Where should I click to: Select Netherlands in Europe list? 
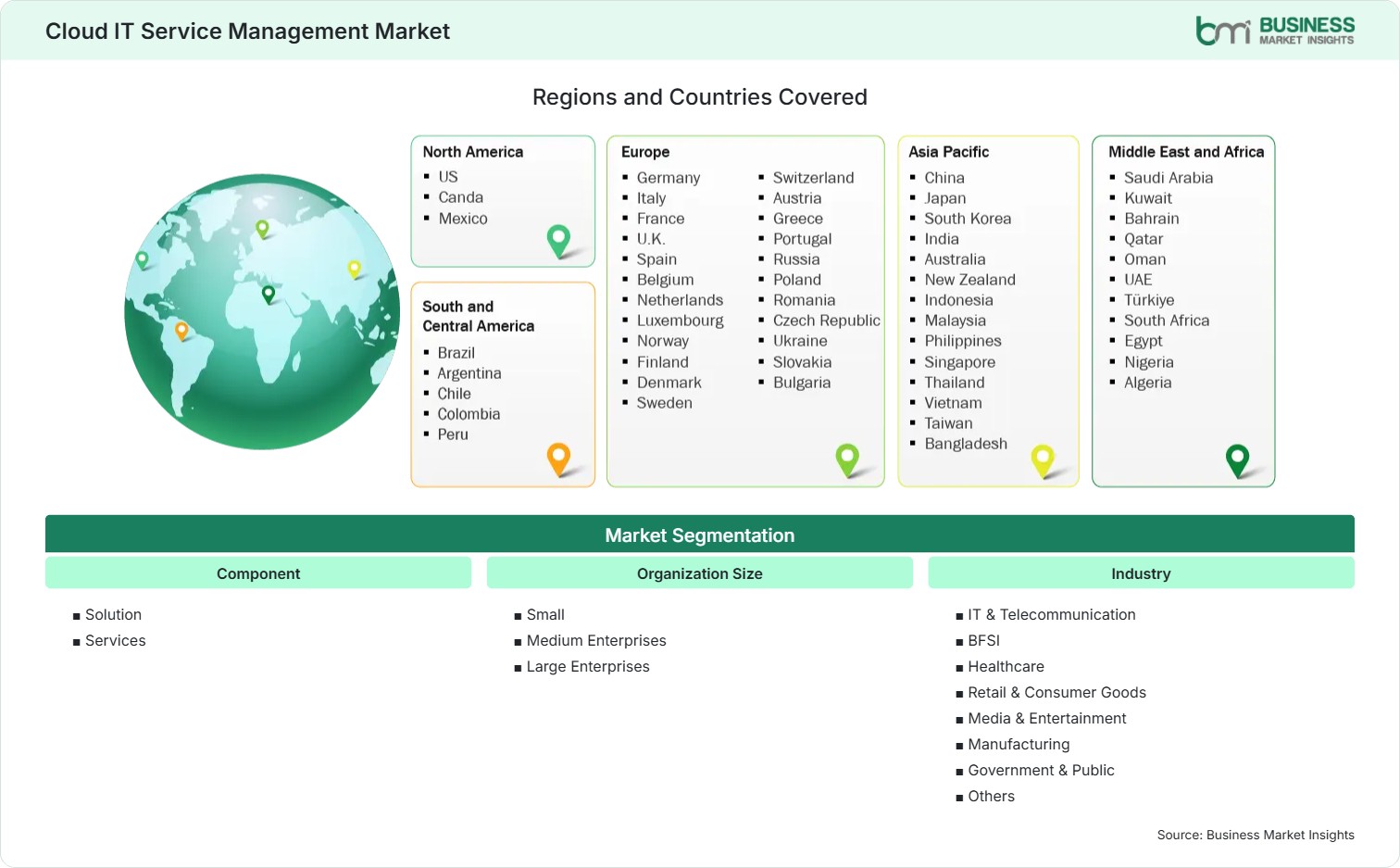pos(680,300)
